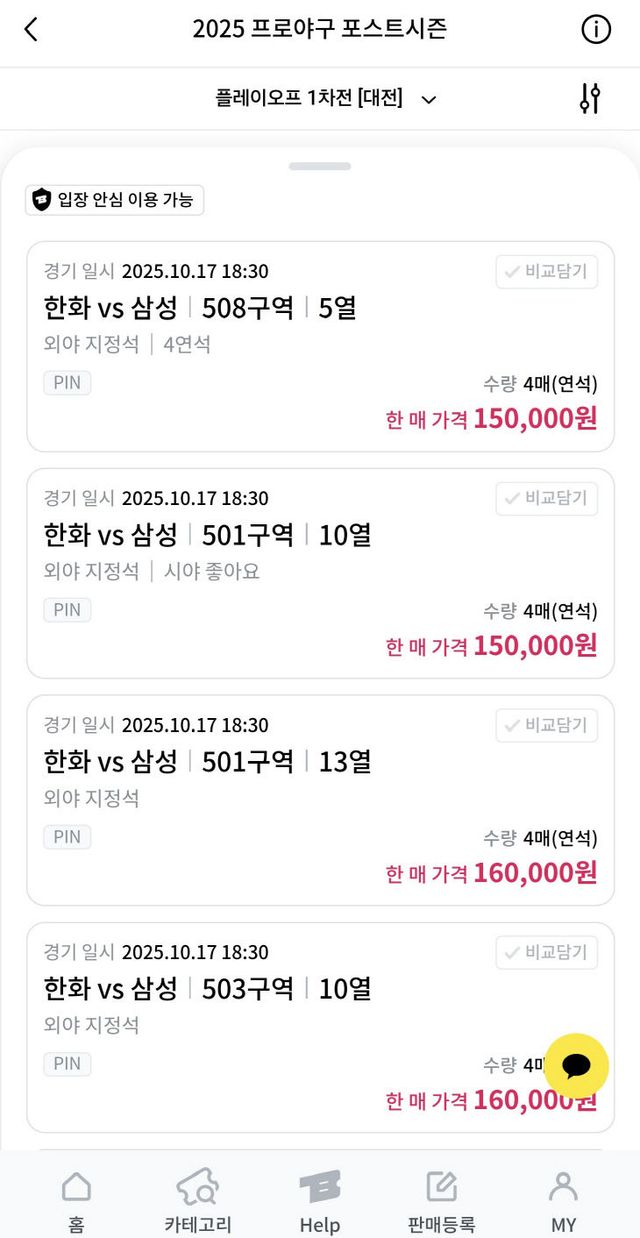This screenshot has height=1238, width=640.
Task: Open the info icon next to the title
Action: [x=596, y=29]
